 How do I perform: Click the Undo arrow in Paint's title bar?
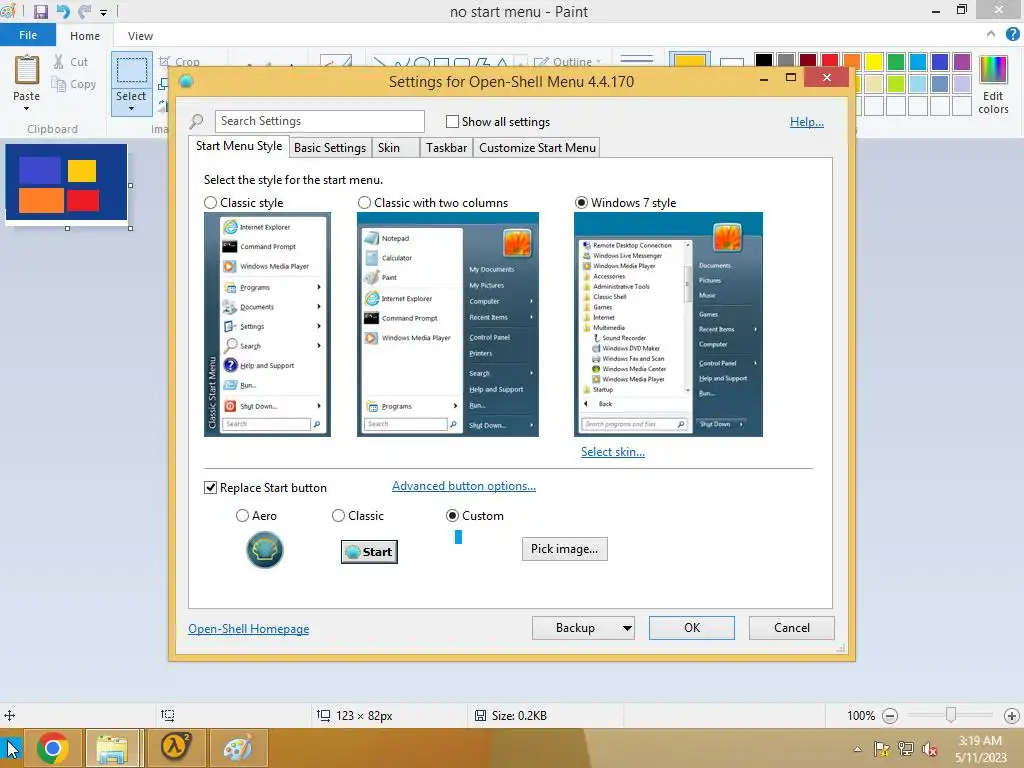[x=63, y=12]
